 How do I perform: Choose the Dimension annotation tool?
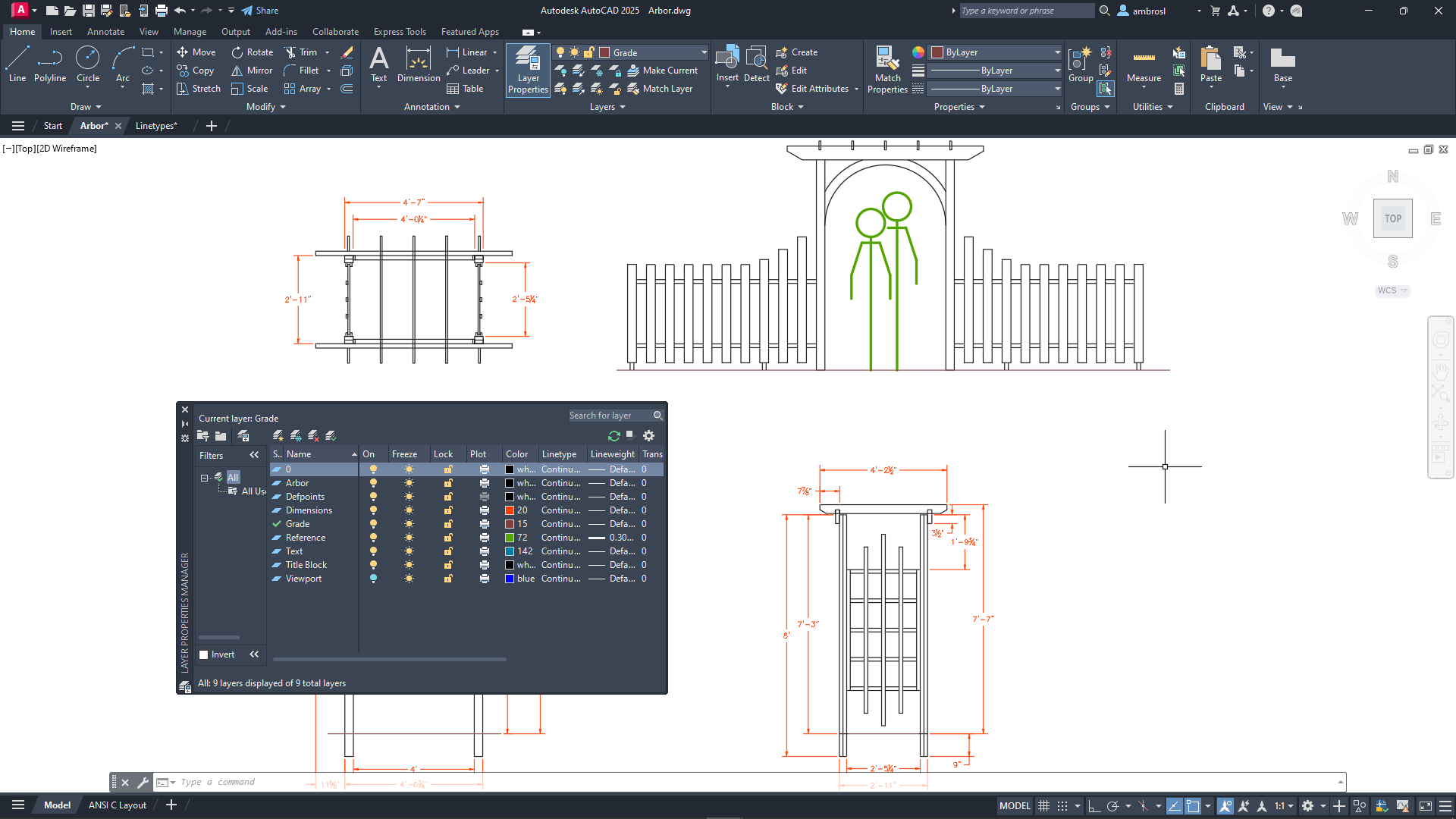[x=419, y=64]
